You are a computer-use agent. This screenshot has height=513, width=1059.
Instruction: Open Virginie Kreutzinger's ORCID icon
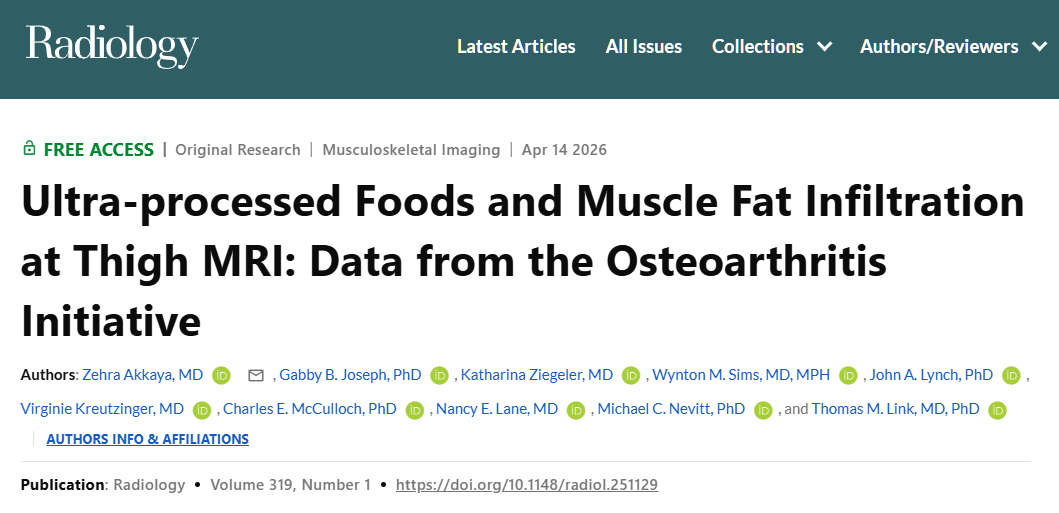click(203, 409)
